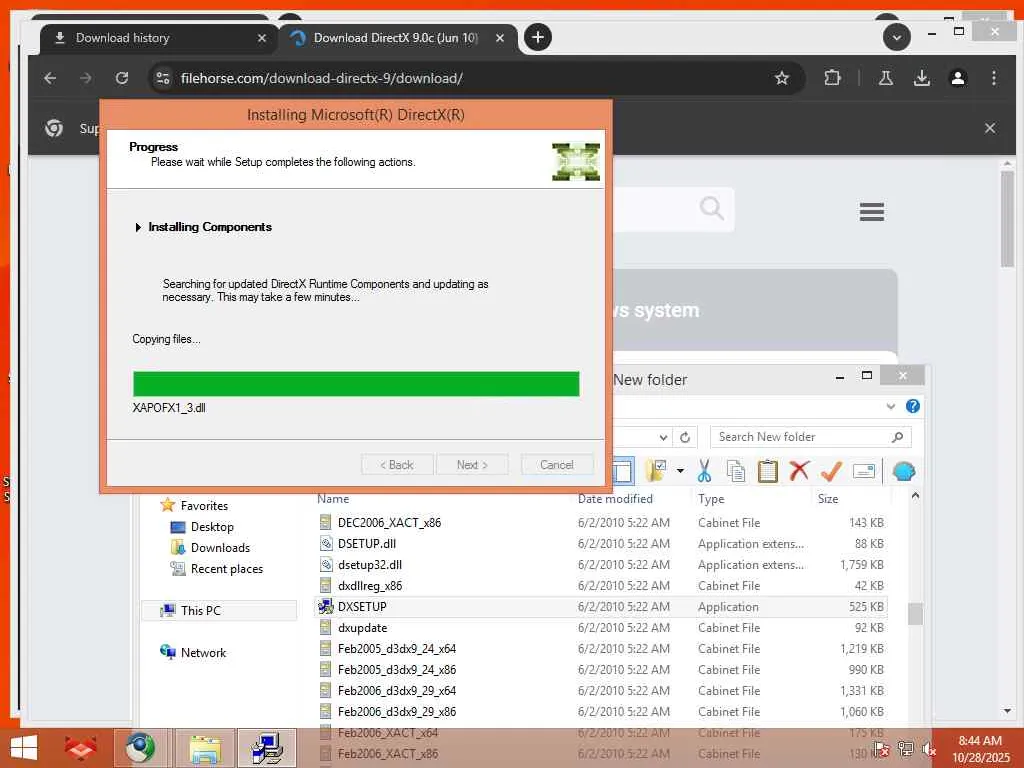This screenshot has width=1024, height=768.
Task: Open Chrome three-dot menu
Action: tap(993, 78)
